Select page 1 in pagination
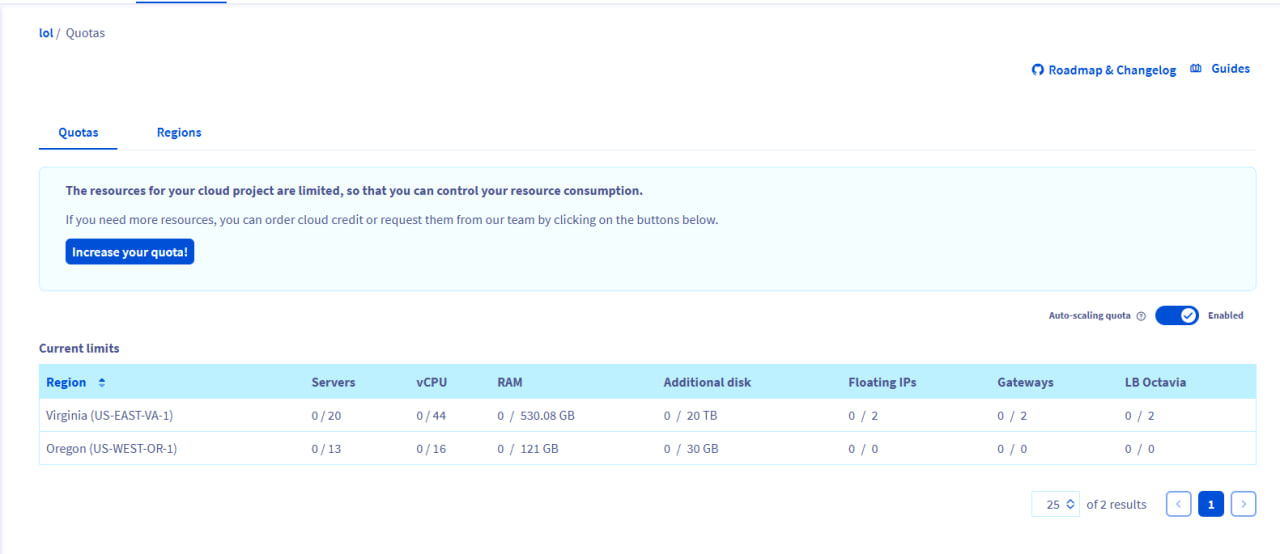1280x554 pixels. point(1211,504)
